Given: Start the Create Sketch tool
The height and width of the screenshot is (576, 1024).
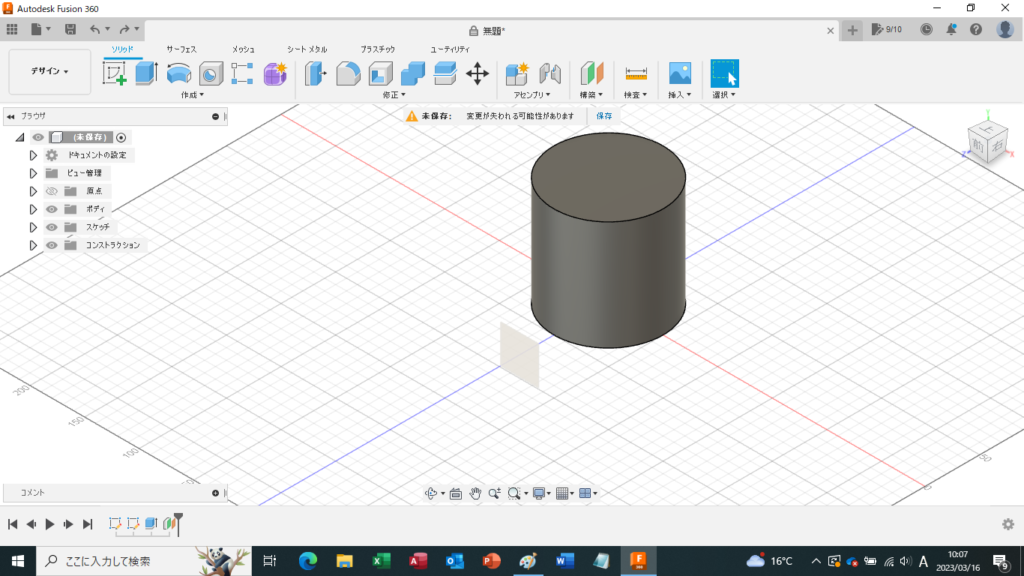Looking at the screenshot, I should click(114, 73).
